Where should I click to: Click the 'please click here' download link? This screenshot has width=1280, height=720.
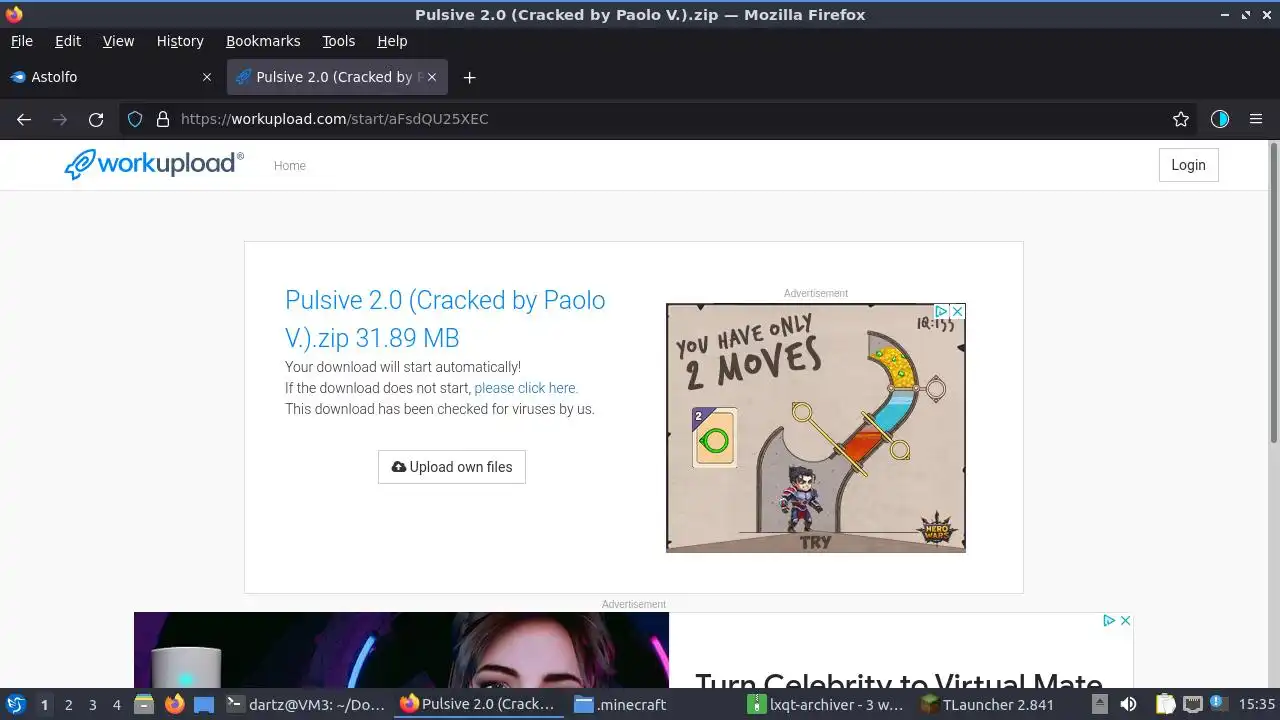pyautogui.click(x=526, y=388)
